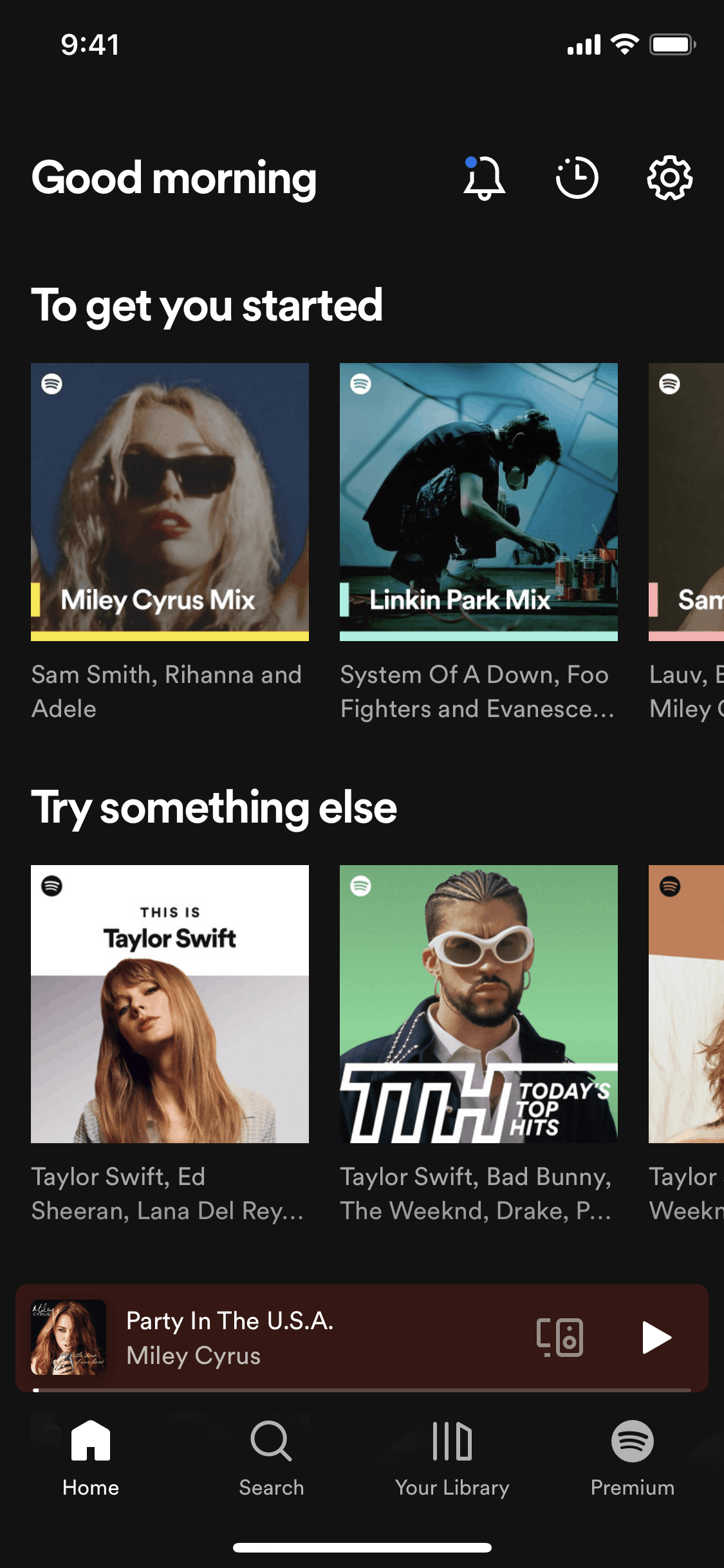Tap the Party In The U.S.A. album art

[x=69, y=1338]
